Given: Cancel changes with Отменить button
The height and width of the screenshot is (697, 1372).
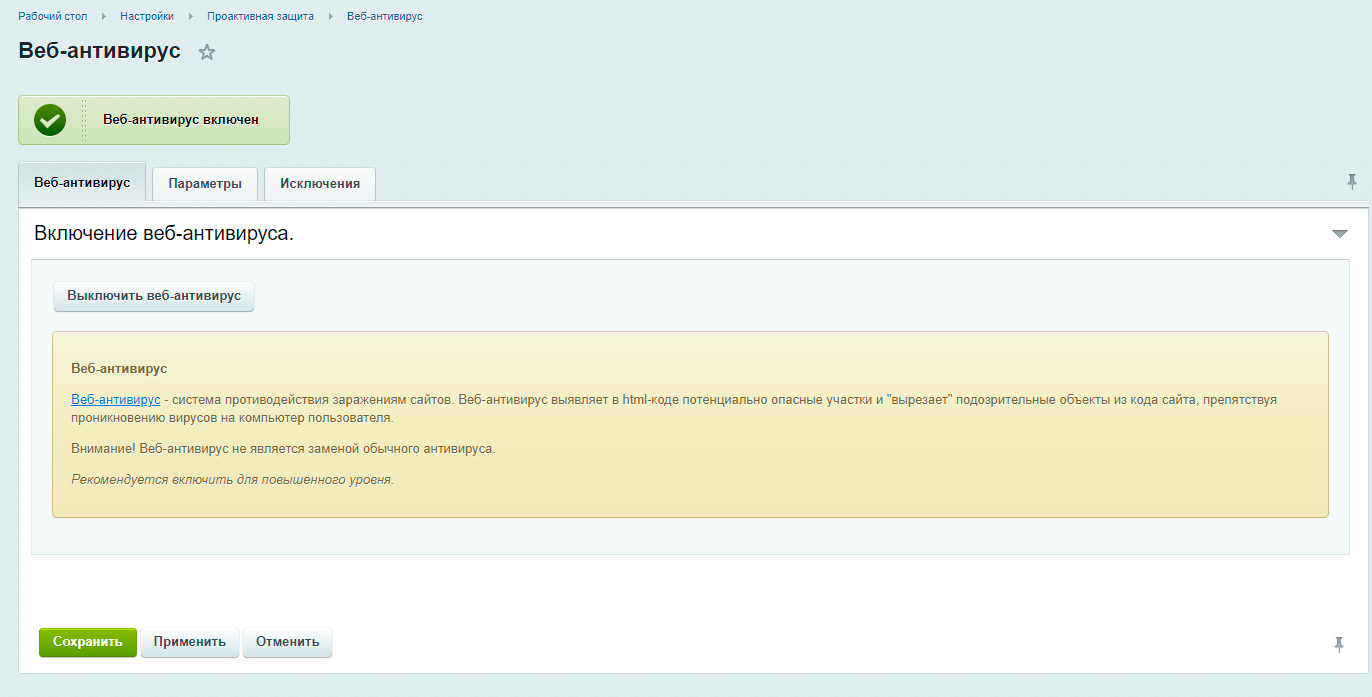Looking at the screenshot, I should pyautogui.click(x=287, y=642).
